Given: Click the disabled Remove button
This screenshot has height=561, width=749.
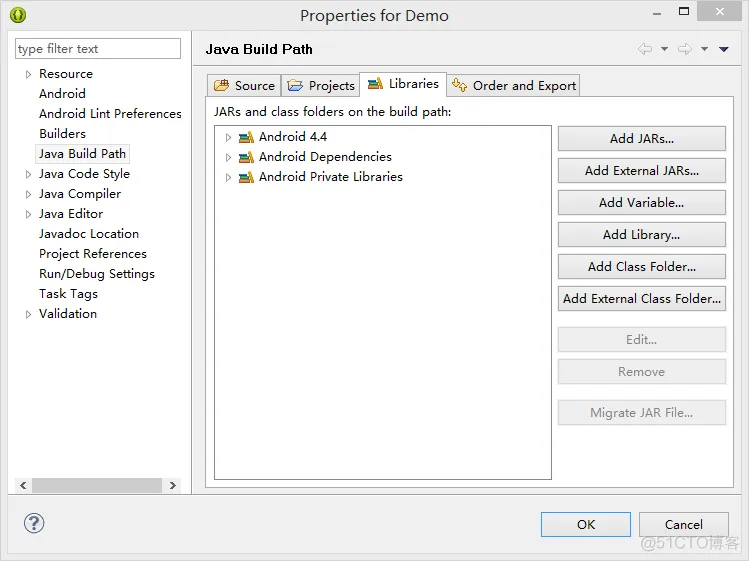Looking at the screenshot, I should click(642, 372).
